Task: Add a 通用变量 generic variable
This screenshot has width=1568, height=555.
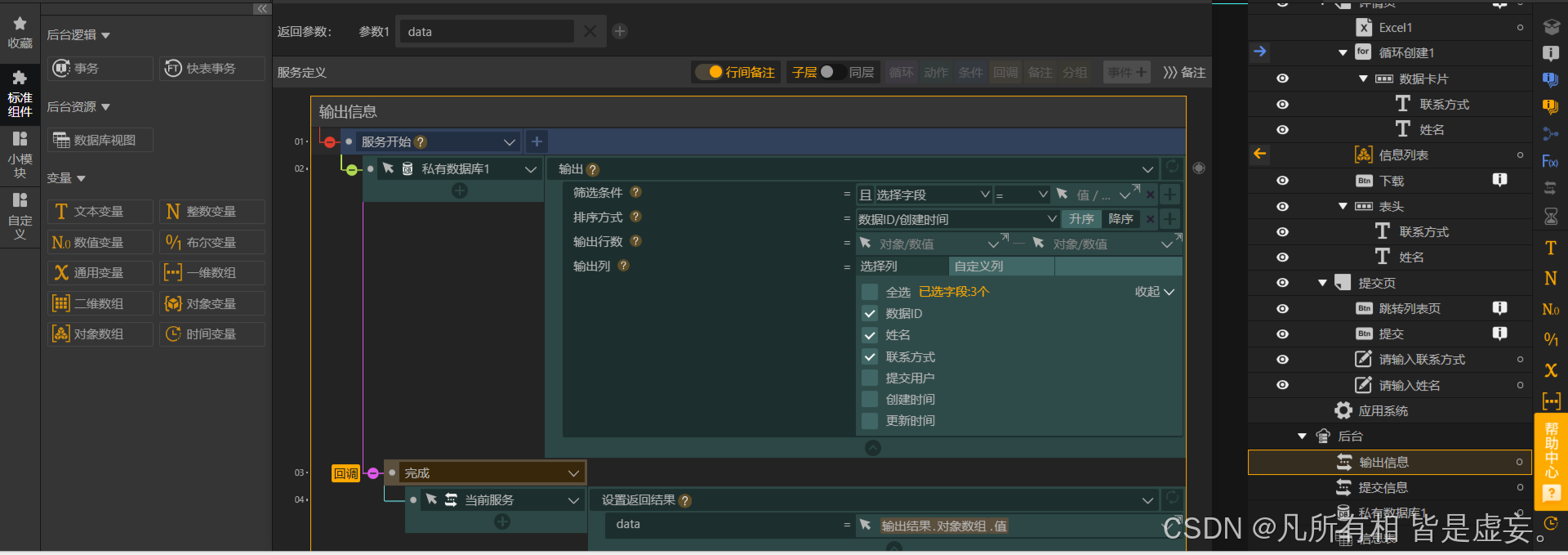Action: tap(100, 273)
